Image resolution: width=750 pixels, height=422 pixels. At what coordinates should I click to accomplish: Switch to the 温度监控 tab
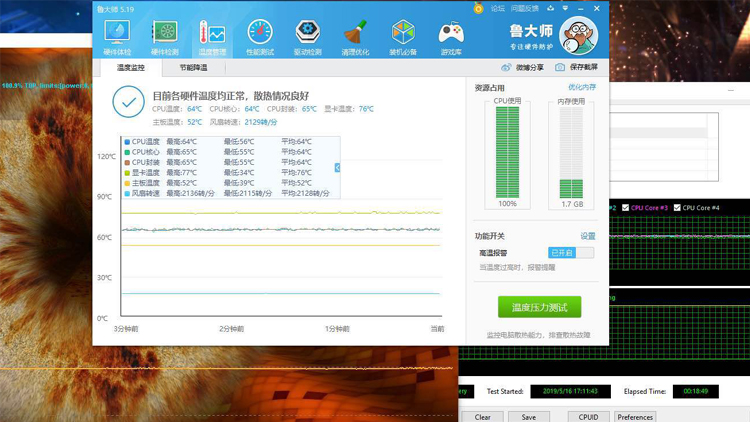point(131,67)
